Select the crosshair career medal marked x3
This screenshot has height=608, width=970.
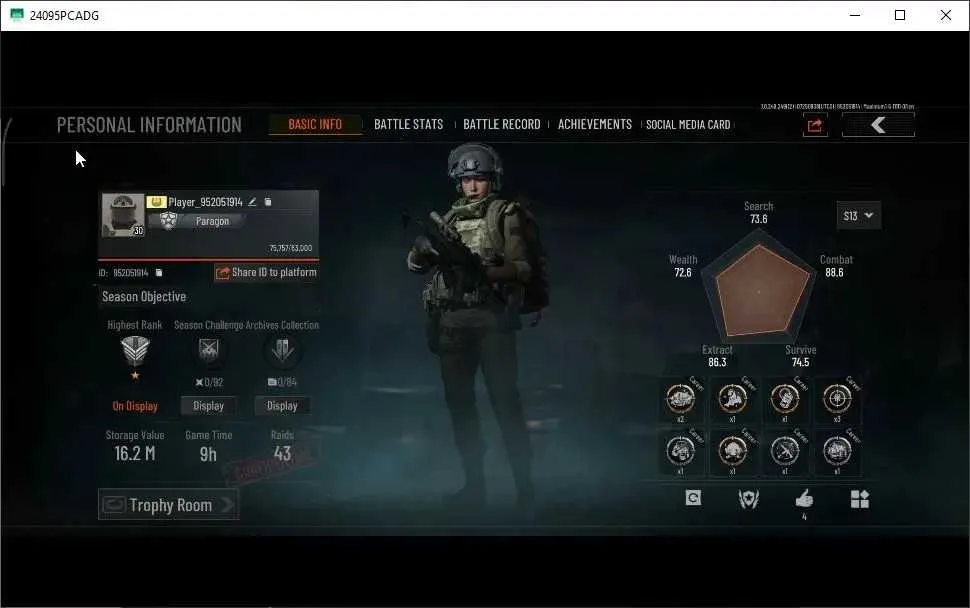837,400
